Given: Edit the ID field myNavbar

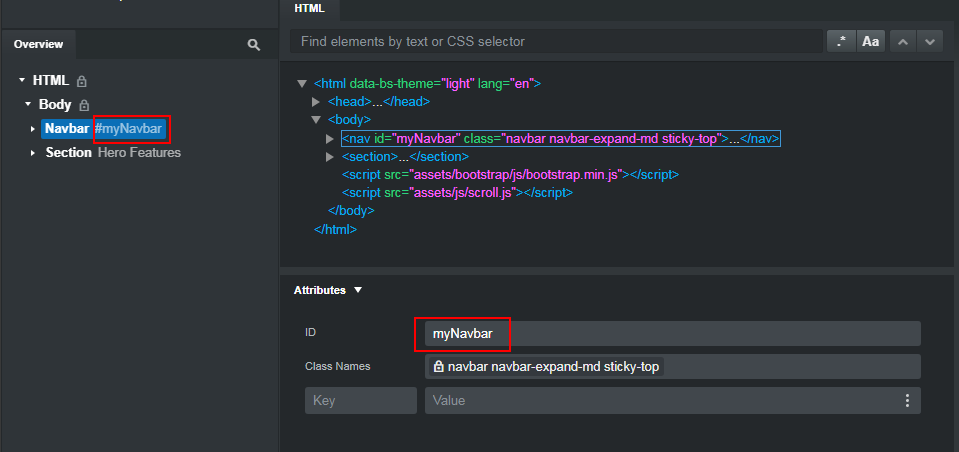Looking at the screenshot, I should 673,334.
